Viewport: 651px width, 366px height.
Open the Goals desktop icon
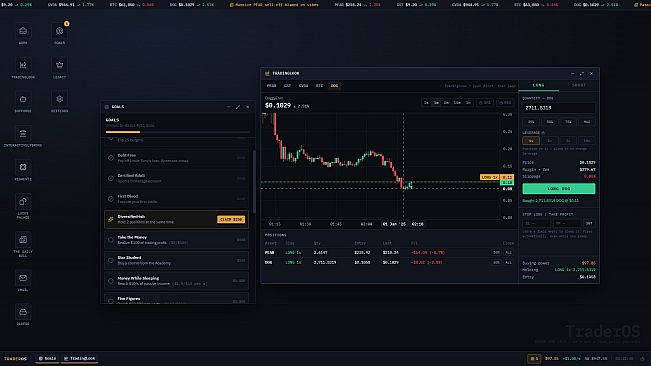pos(59,31)
